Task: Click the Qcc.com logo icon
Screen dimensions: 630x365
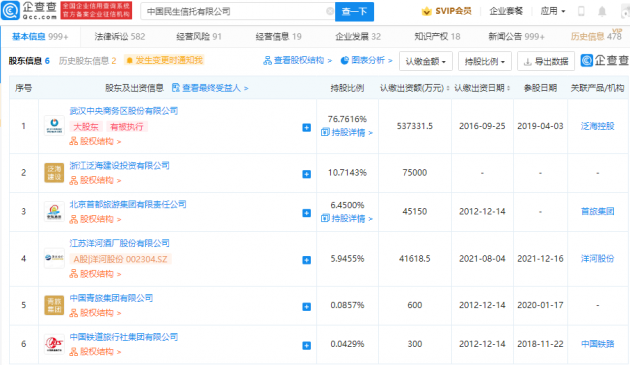Action: [10, 10]
